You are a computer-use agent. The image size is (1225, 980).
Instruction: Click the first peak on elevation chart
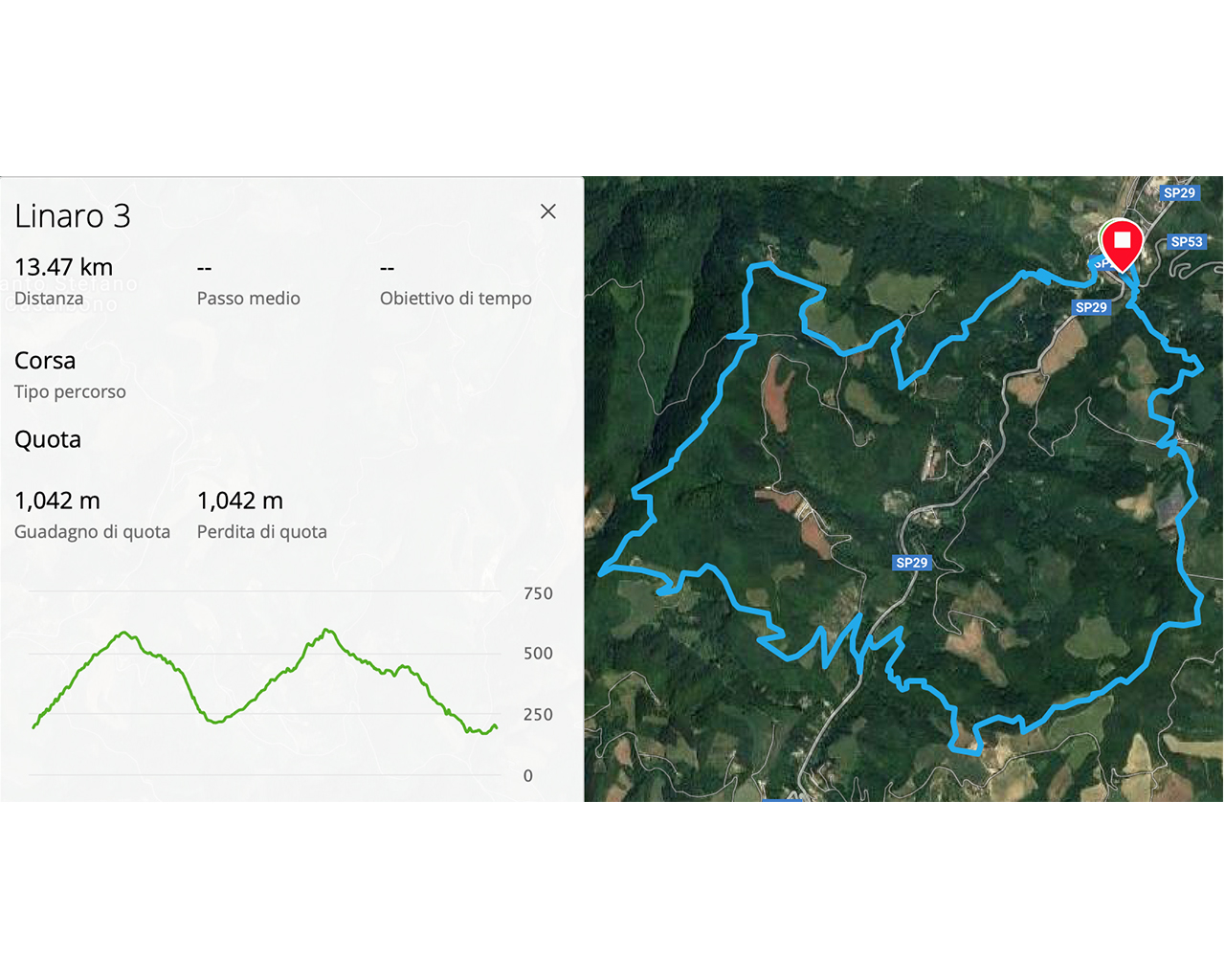pyautogui.click(x=123, y=634)
